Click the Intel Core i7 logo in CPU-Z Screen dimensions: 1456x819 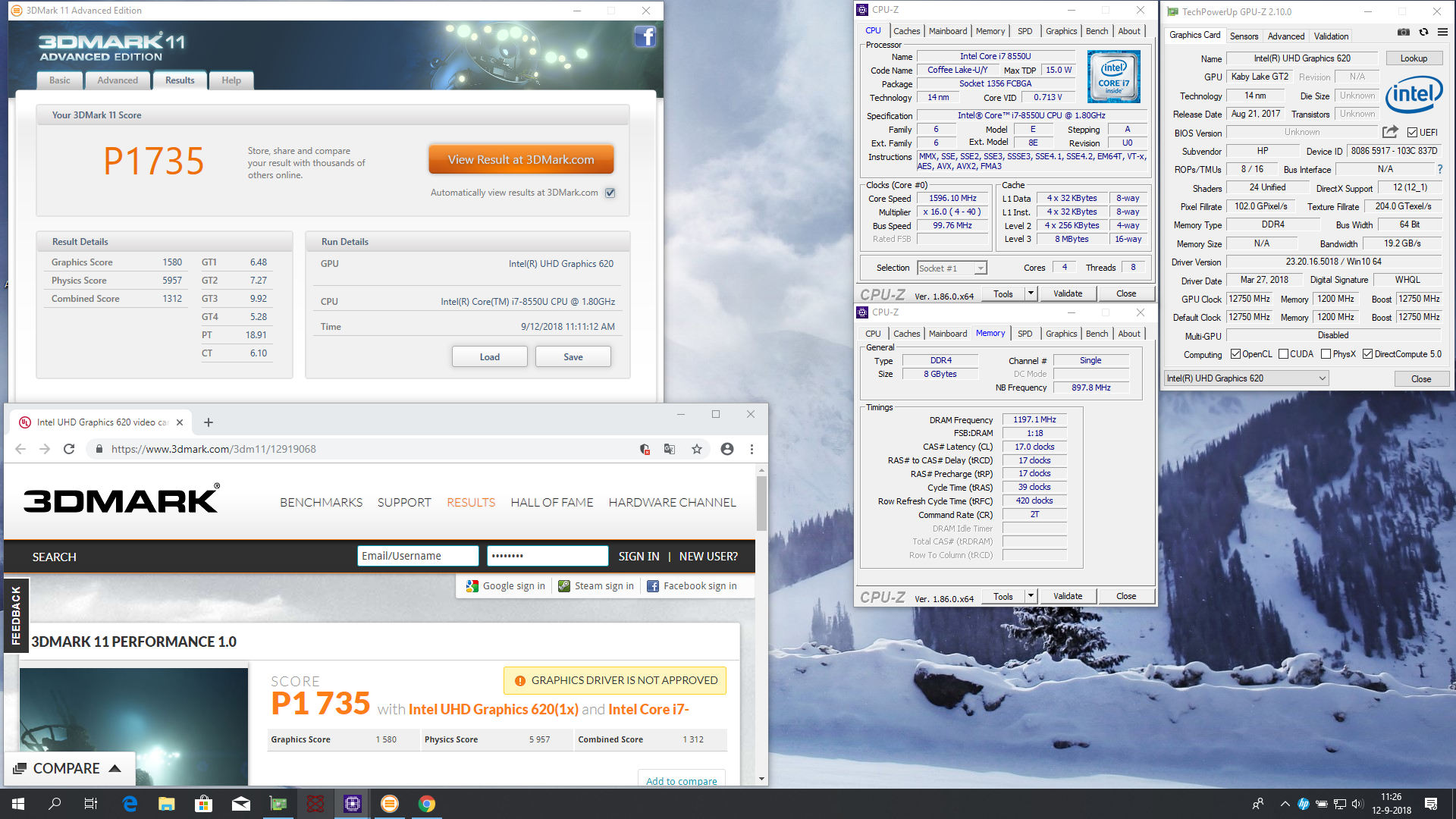pyautogui.click(x=1113, y=77)
